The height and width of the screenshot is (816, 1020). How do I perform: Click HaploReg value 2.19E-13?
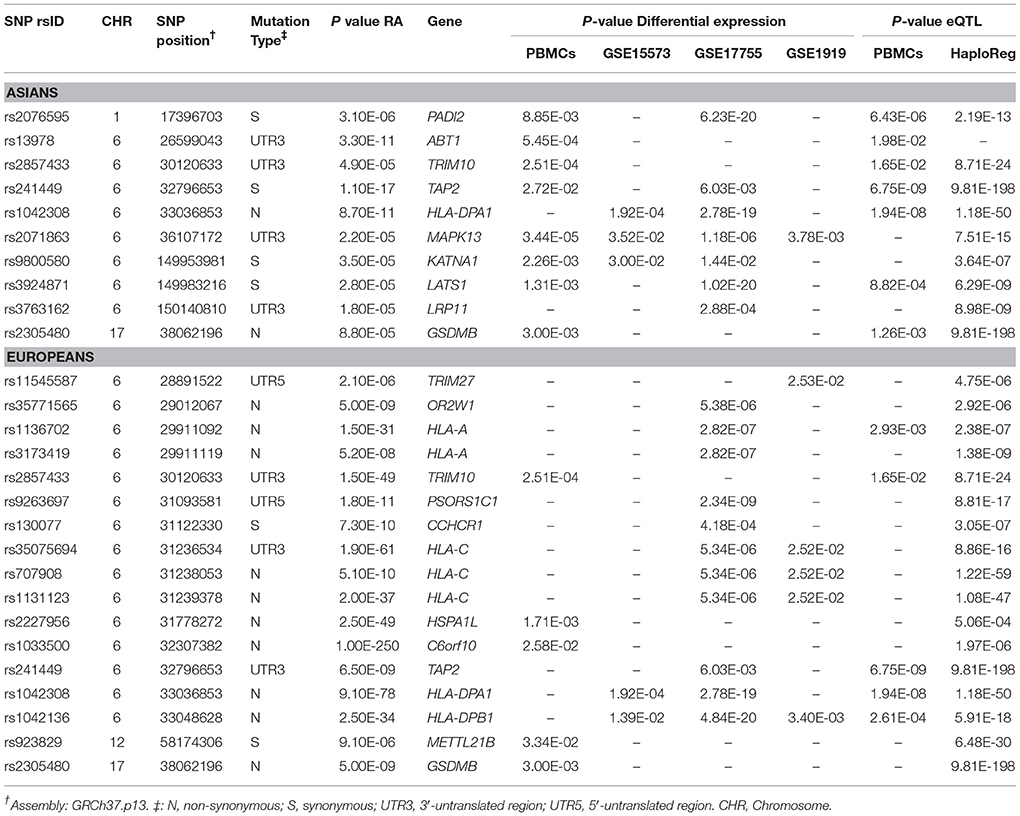tap(983, 116)
